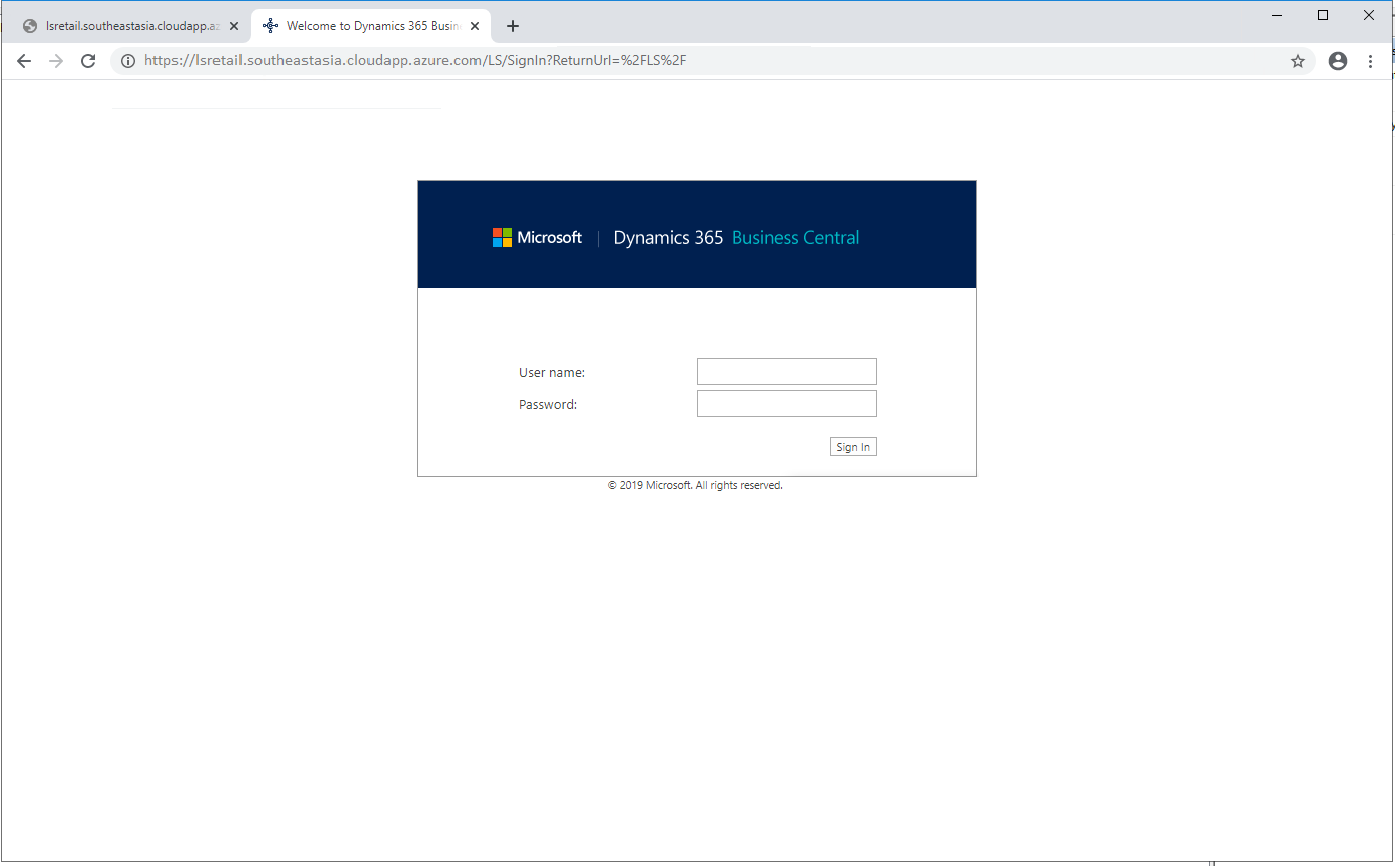Screen dimensions: 1395x866
Task: Close the Welcome to Dynamics 365 tab
Action: (x=475, y=26)
